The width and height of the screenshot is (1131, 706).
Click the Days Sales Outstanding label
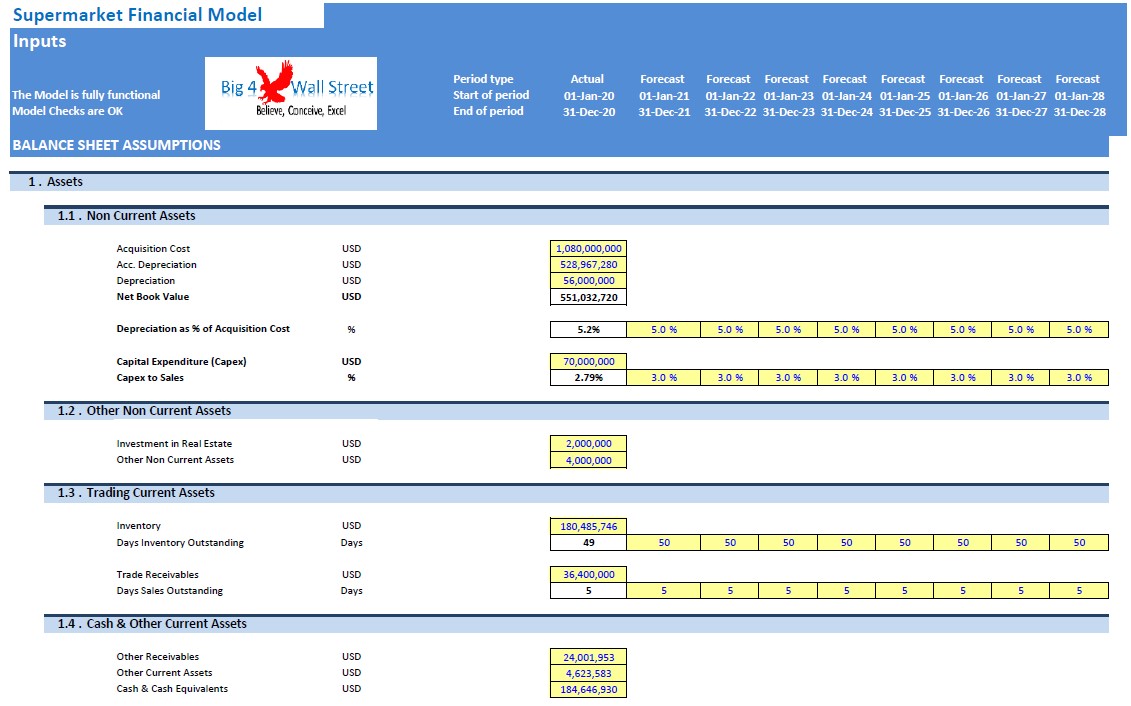pyautogui.click(x=170, y=591)
